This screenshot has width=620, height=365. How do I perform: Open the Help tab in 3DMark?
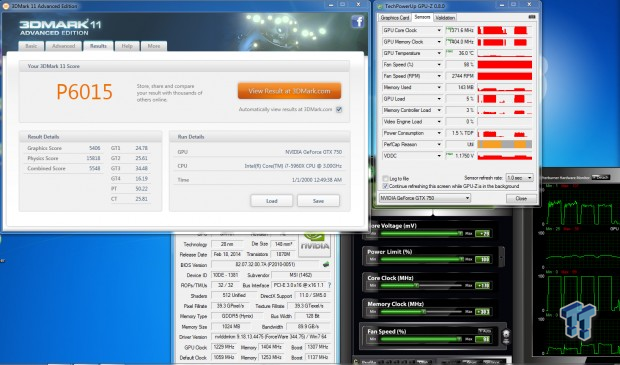tap(127, 46)
